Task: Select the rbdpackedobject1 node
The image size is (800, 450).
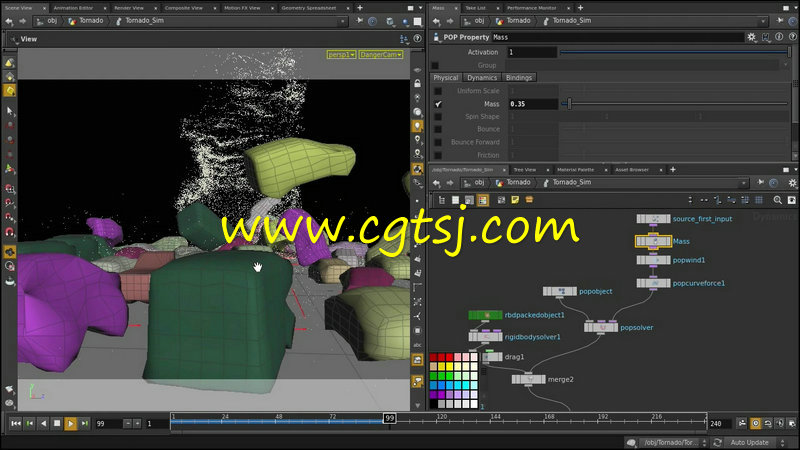Action: [485, 315]
